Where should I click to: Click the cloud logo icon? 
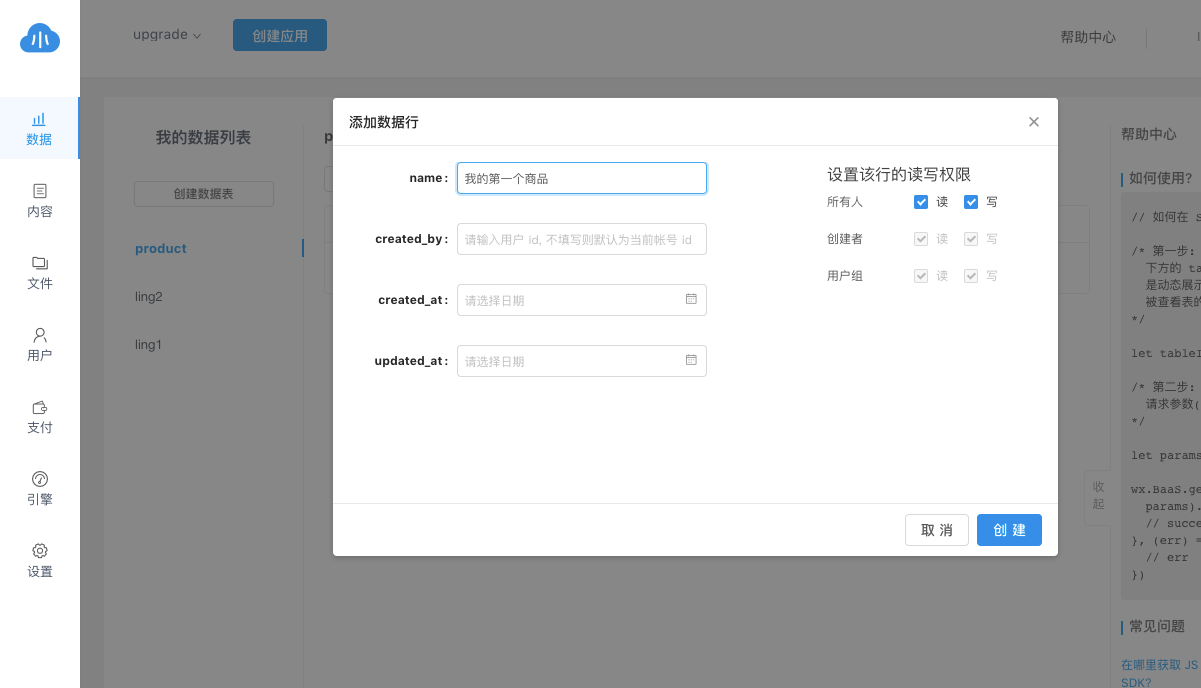(x=40, y=39)
